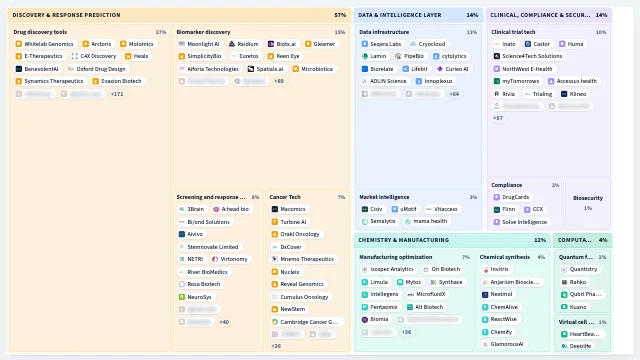This screenshot has width=640, height=360.
Task: Click the Cryocloud logo icon
Action: 413,44
